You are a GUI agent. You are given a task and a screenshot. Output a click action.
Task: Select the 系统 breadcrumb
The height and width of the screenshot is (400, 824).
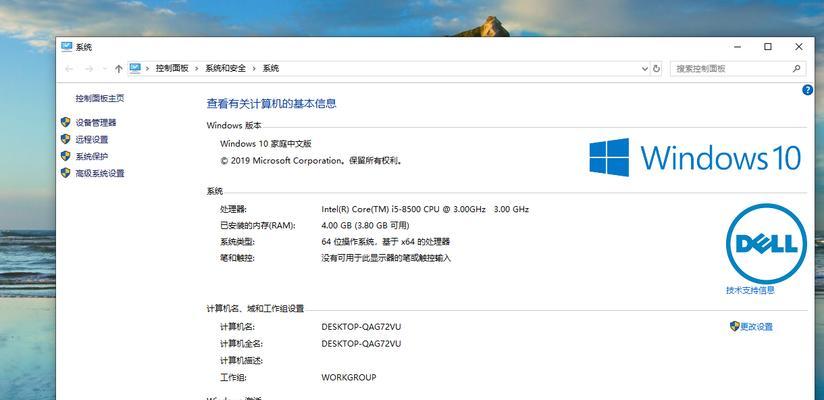pyautogui.click(x=271, y=68)
